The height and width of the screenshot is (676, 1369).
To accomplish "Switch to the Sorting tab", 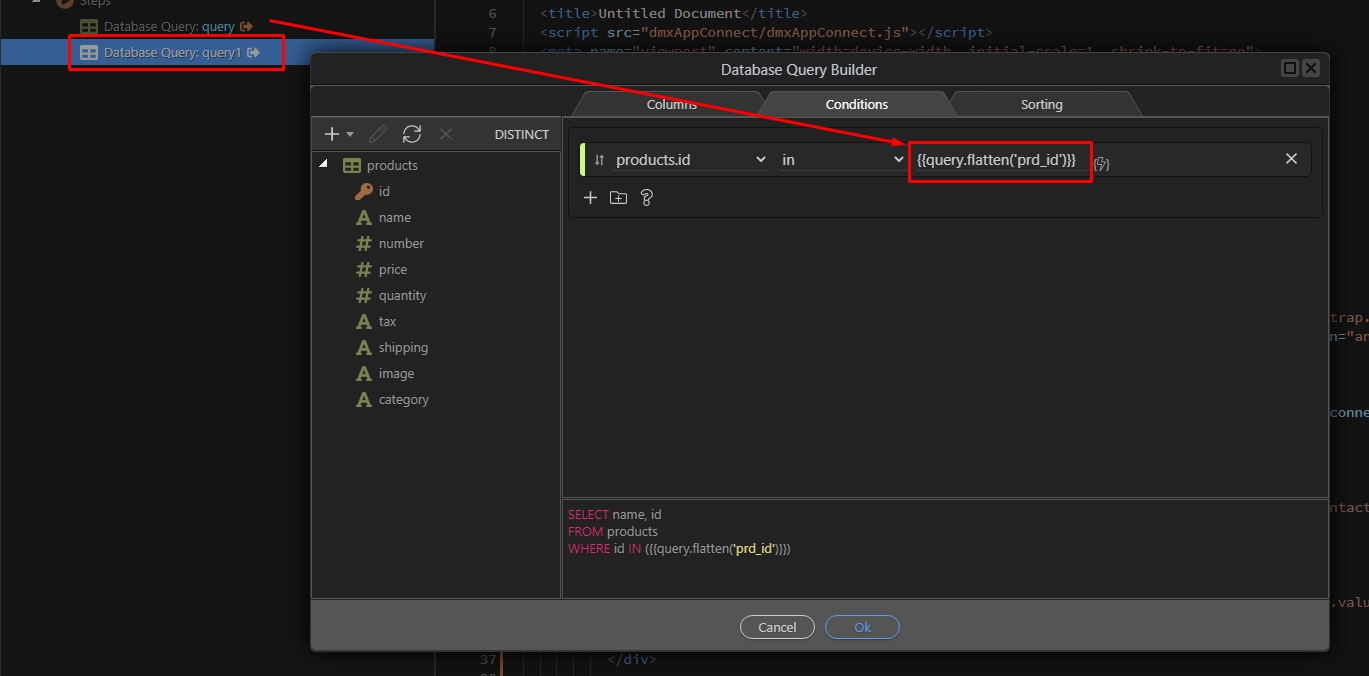I will 1041,104.
